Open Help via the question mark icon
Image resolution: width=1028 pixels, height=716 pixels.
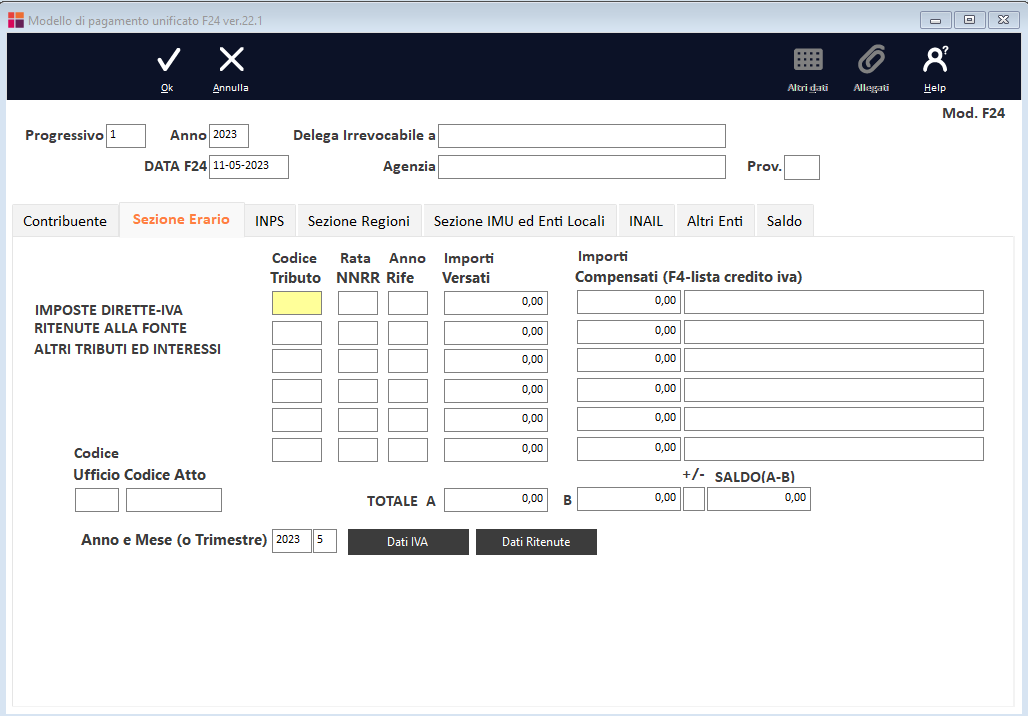point(934,60)
